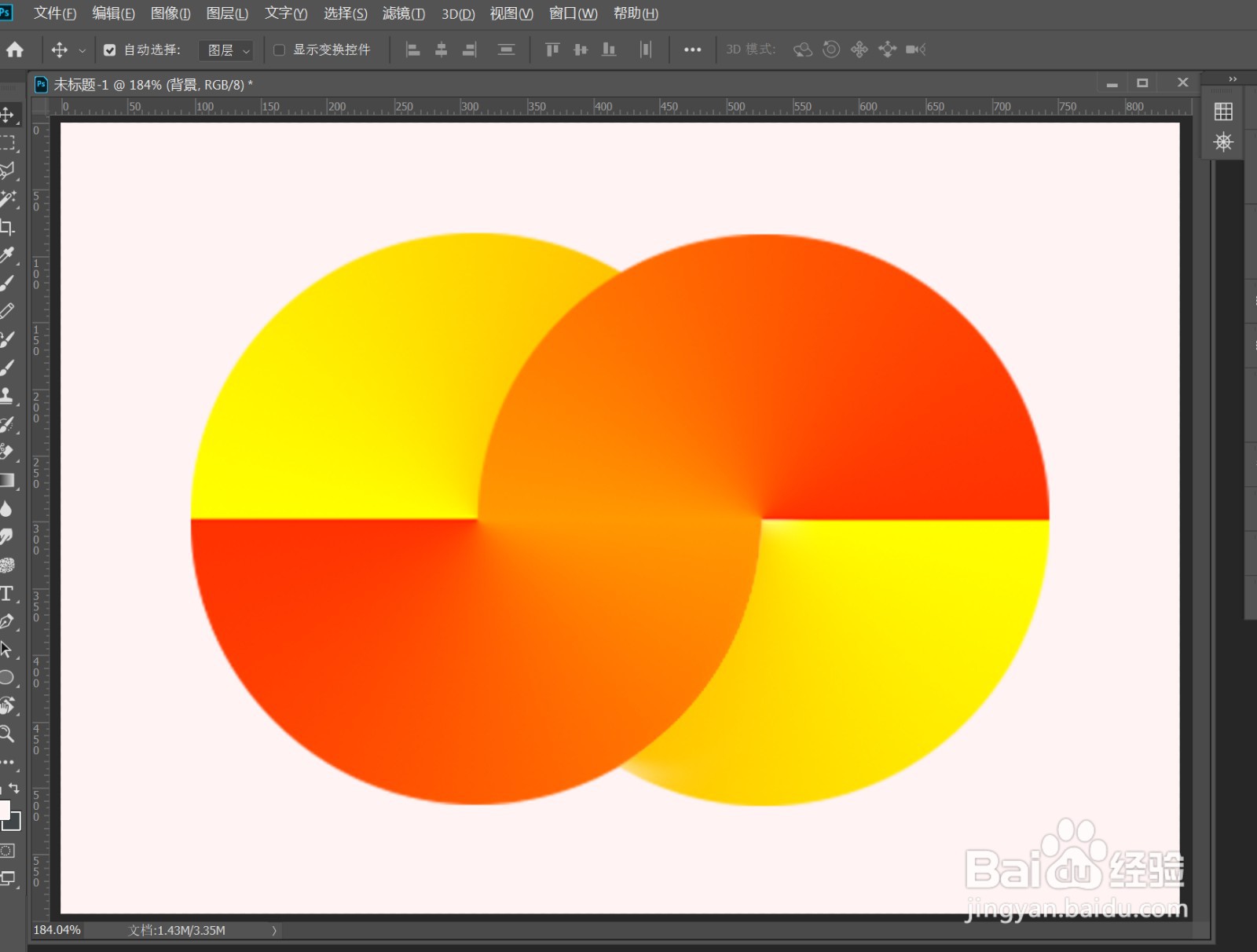Select the Eraser tool
Image resolution: width=1257 pixels, height=952 pixels.
click(x=7, y=452)
